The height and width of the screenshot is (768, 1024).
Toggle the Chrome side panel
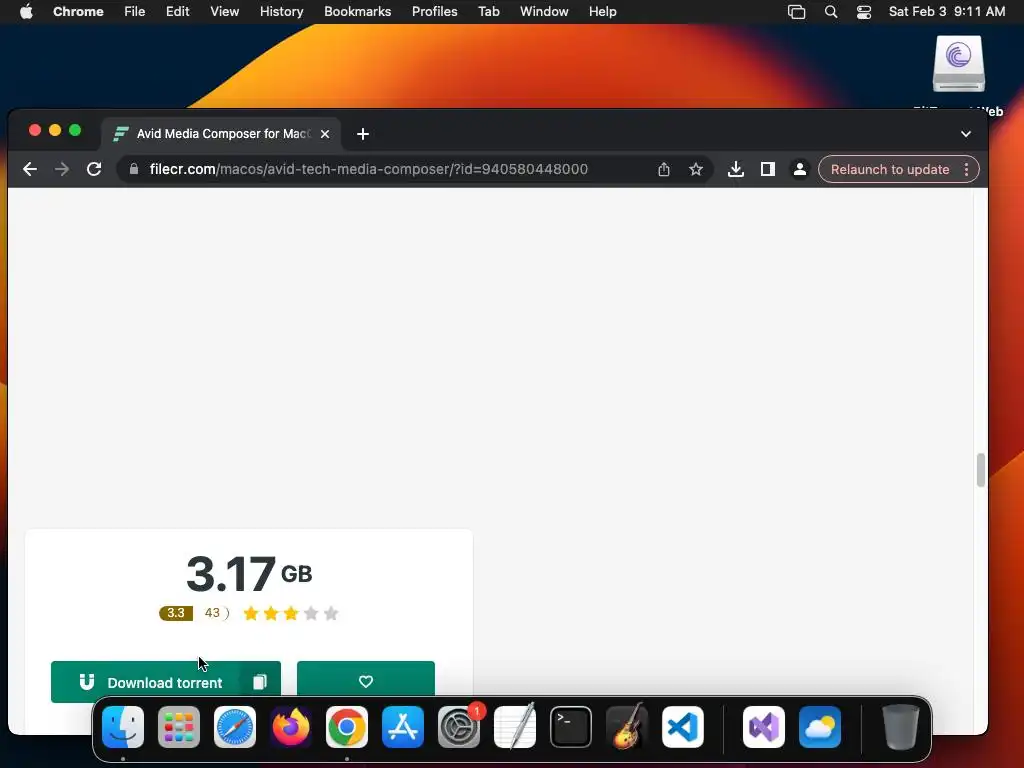tap(767, 169)
